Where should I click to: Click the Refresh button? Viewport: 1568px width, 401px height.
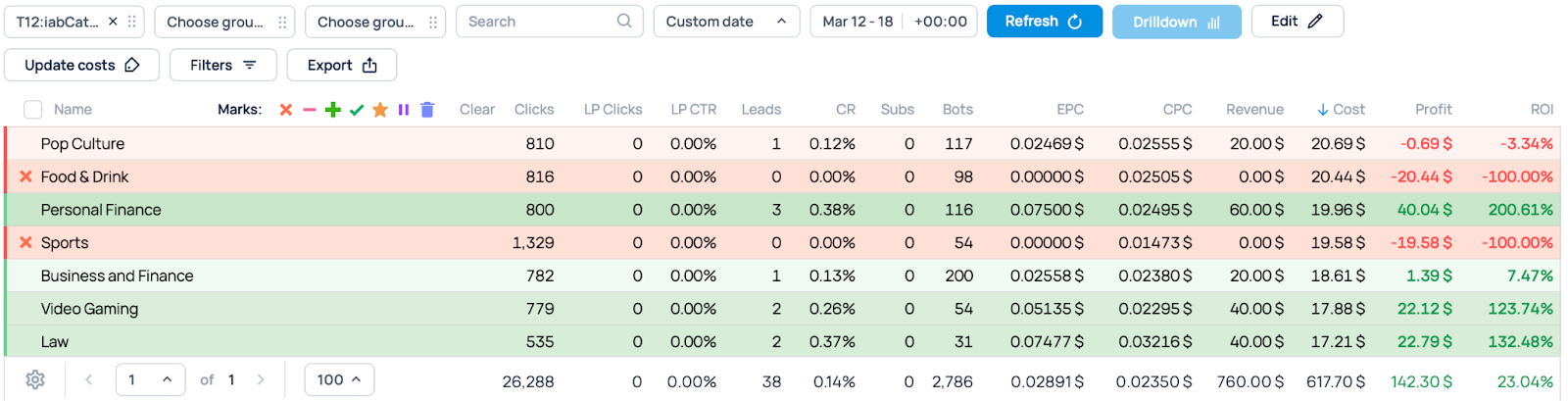click(1044, 22)
